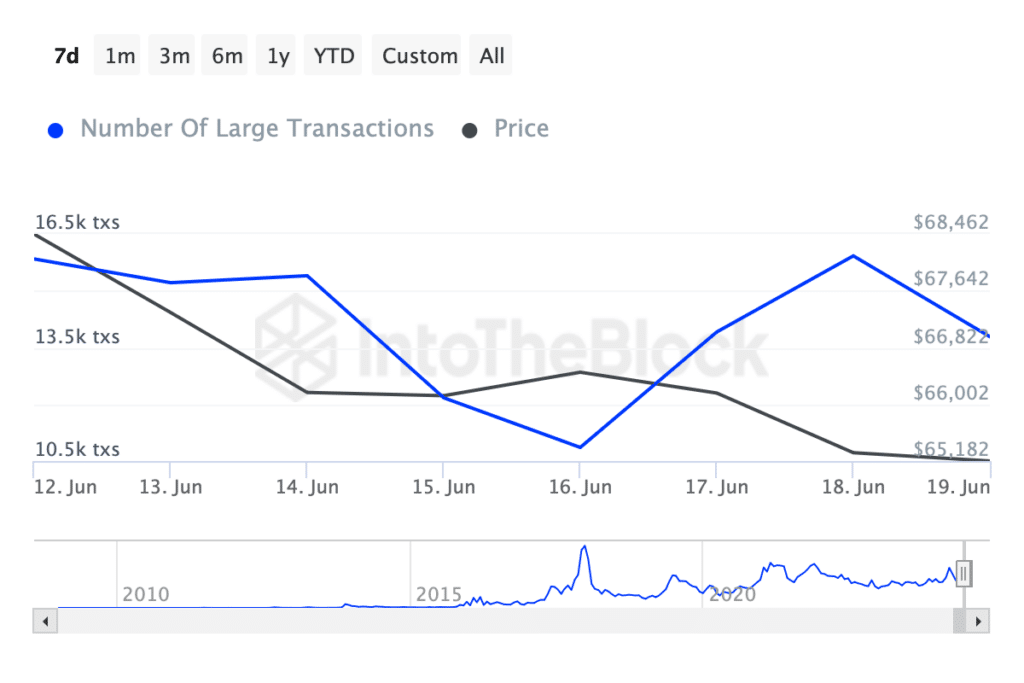Screen dimensions: 1024x683
Task: Click blue line low point at 16 Jun
Action: [580, 447]
